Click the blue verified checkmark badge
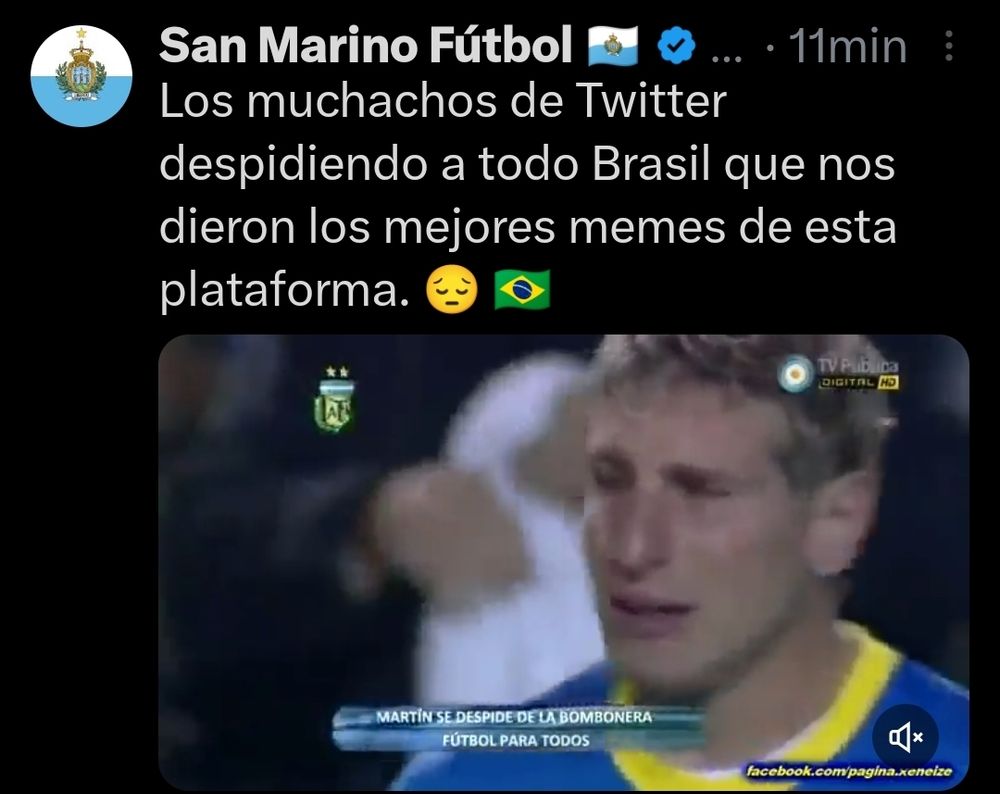The width and height of the screenshot is (1000, 794). (677, 47)
